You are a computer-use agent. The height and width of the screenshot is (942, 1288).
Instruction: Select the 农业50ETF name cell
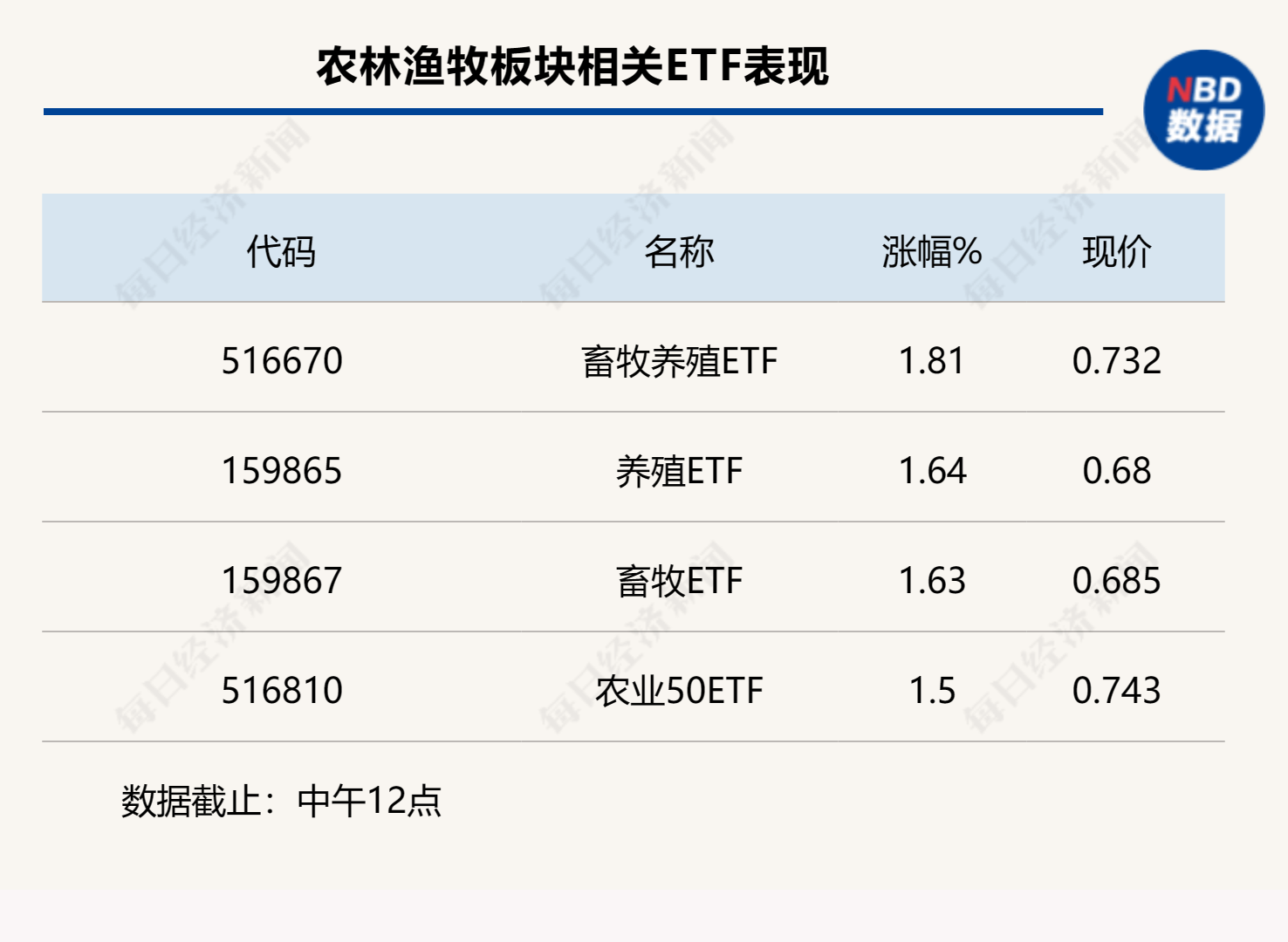coord(679,691)
